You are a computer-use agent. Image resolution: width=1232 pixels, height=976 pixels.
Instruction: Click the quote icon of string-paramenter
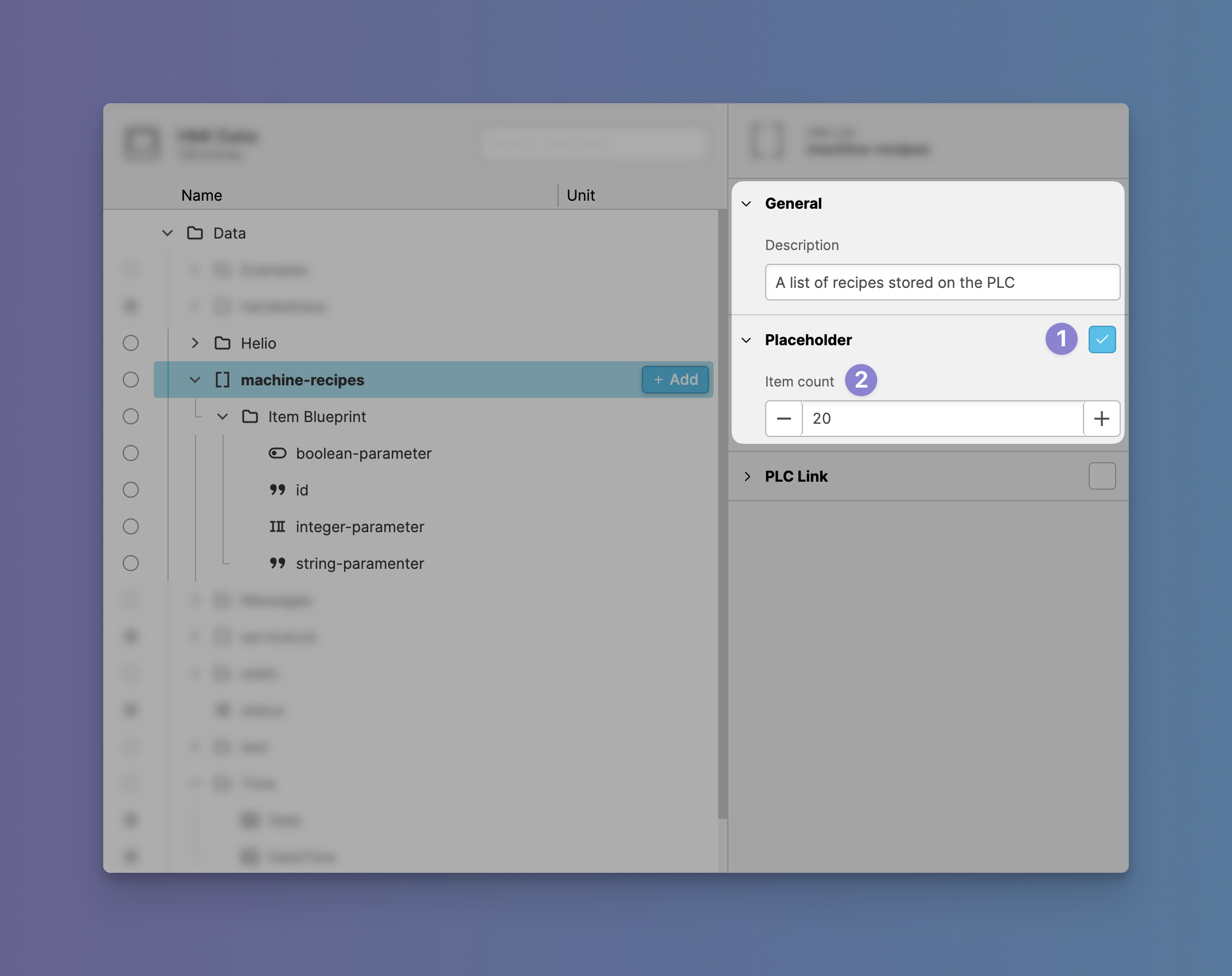(278, 563)
